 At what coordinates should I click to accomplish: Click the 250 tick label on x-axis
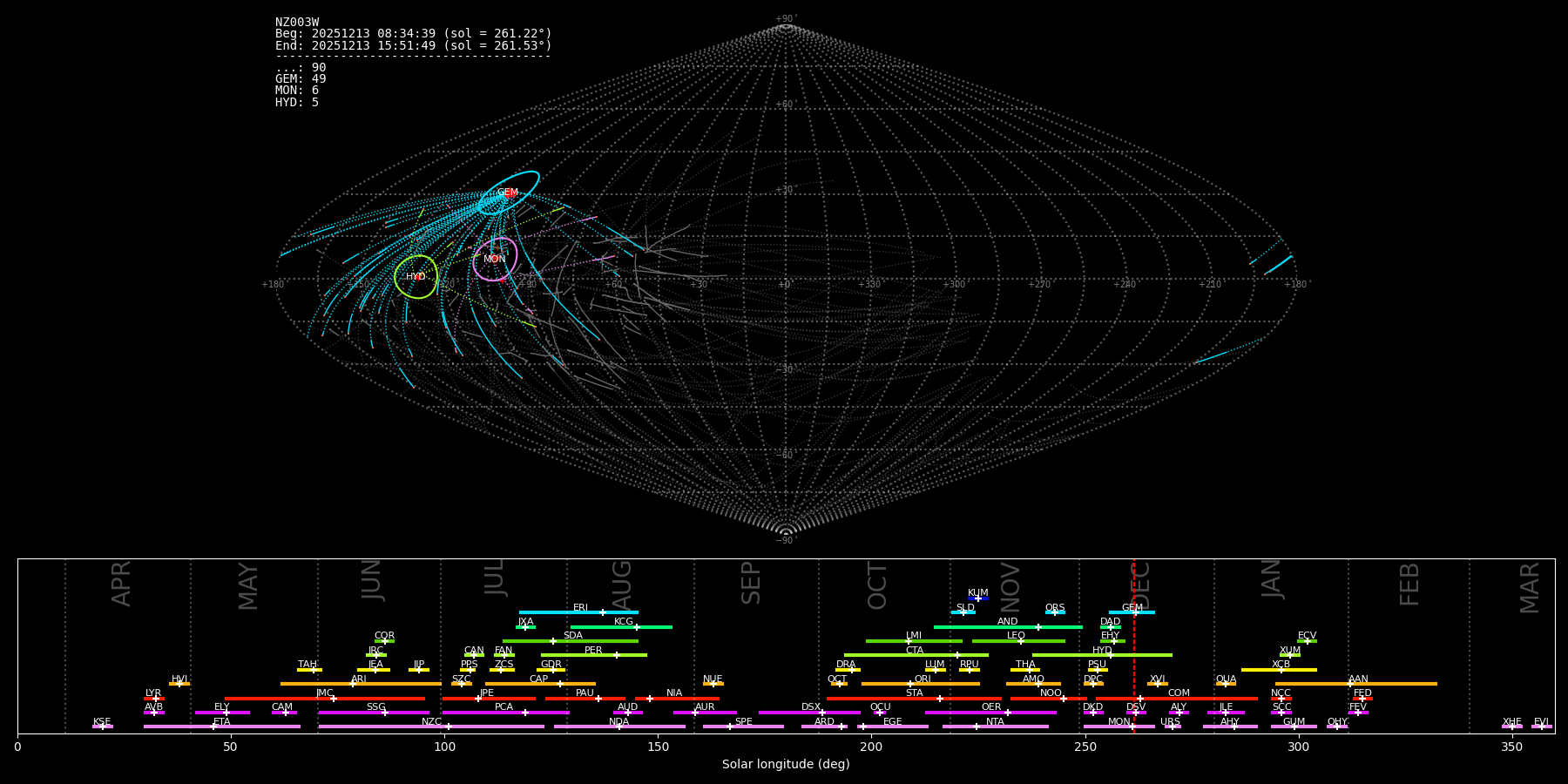1085,747
